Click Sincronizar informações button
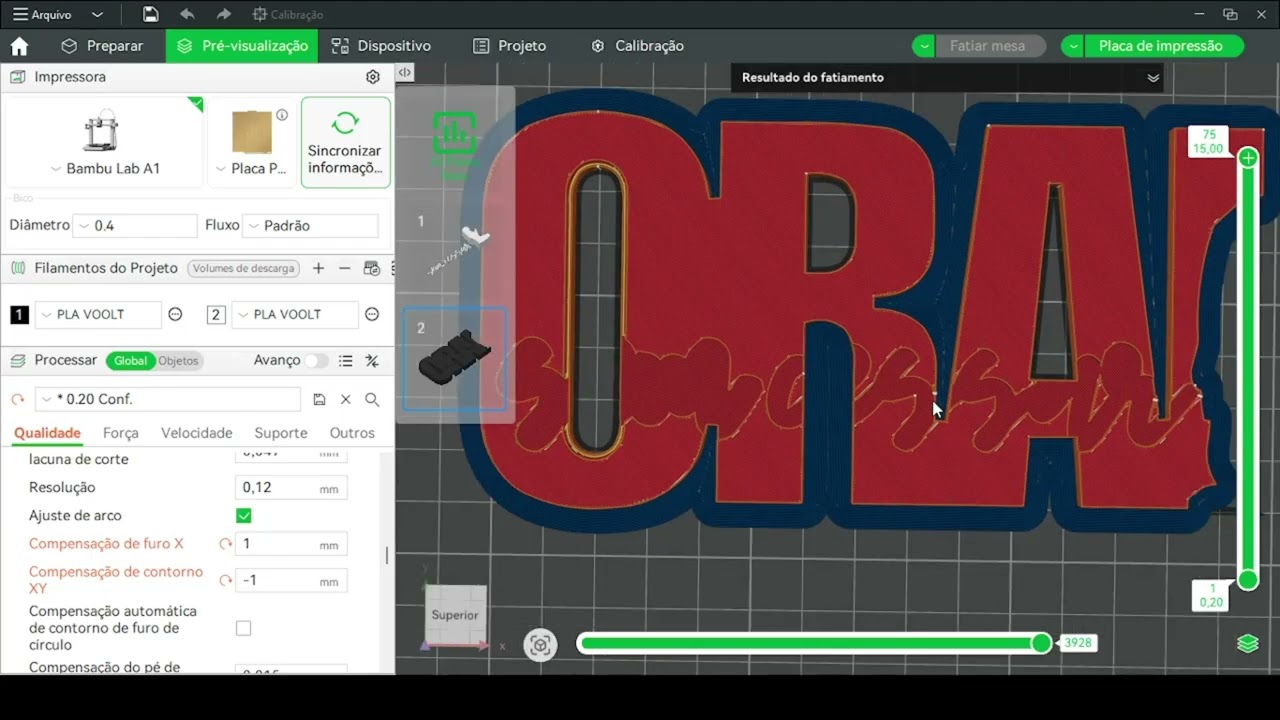This screenshot has height=720, width=1280. pos(345,142)
